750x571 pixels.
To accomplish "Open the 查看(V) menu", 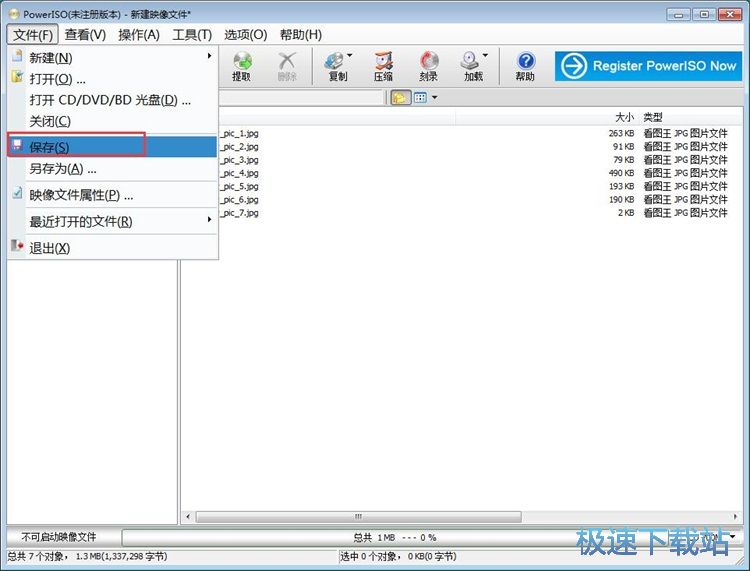I will [85, 35].
